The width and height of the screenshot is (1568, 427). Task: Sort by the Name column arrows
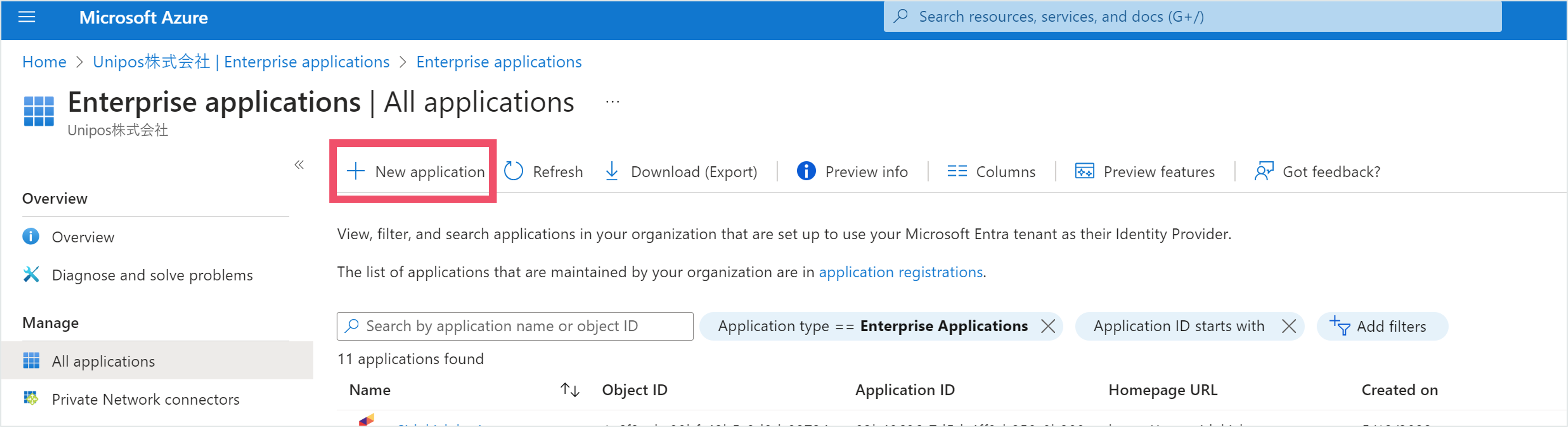tap(570, 390)
